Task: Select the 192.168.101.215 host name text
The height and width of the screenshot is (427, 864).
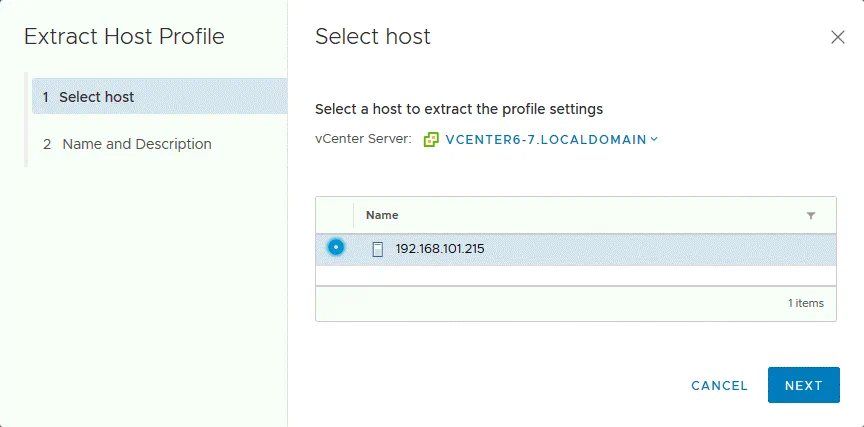Action: [440, 249]
